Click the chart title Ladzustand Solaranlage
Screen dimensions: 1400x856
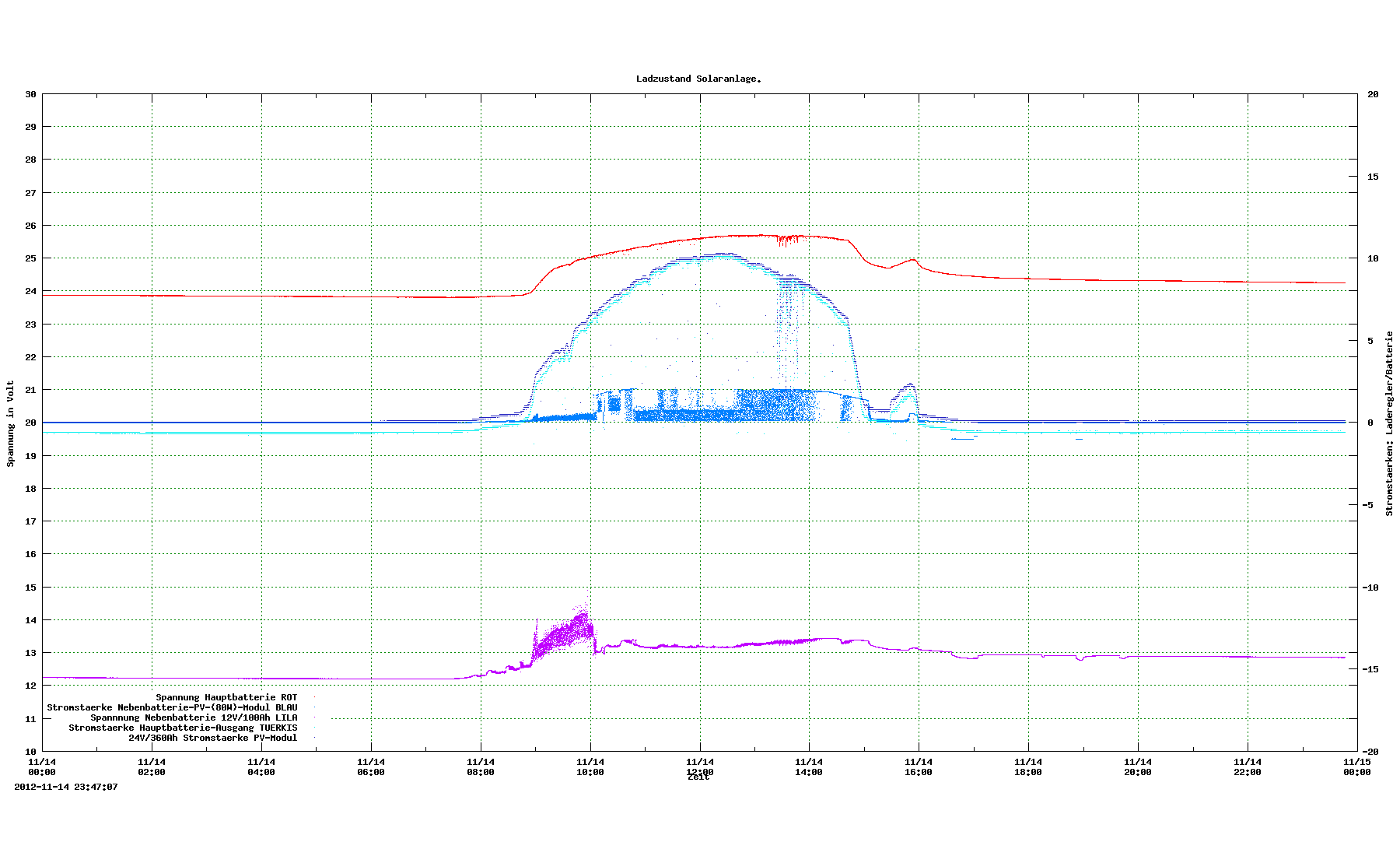pos(698,79)
